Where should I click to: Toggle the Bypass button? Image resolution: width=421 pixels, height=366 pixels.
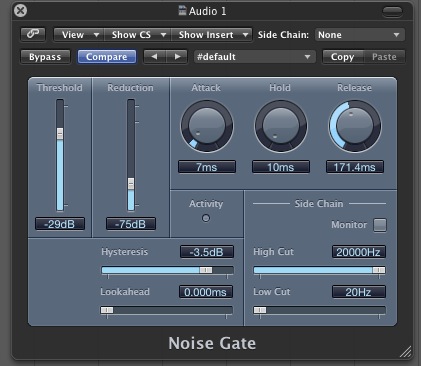point(45,57)
